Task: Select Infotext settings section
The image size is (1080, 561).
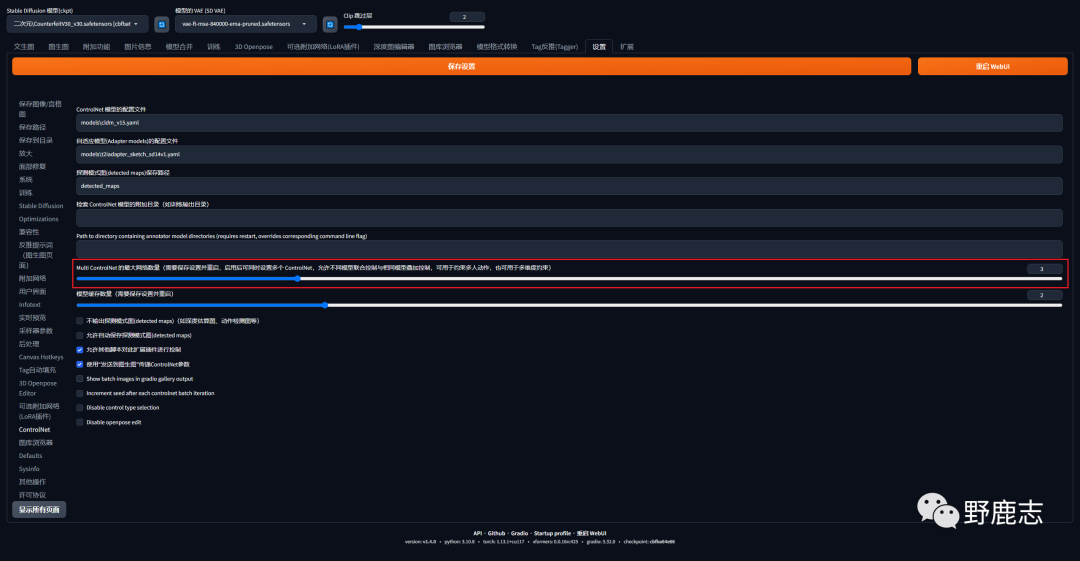Action: pyautogui.click(x=30, y=305)
